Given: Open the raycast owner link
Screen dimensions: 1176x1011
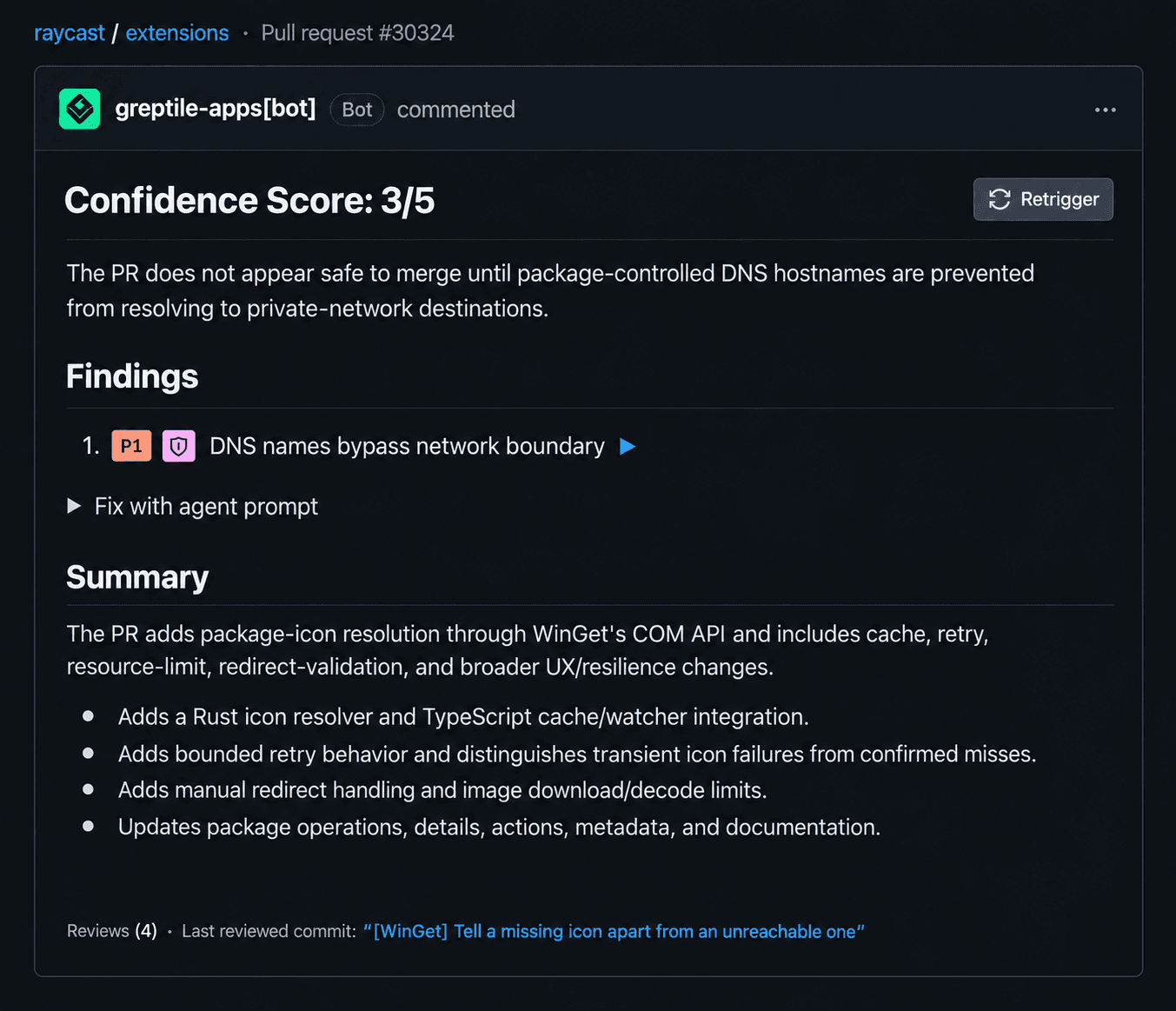Looking at the screenshot, I should click(x=70, y=33).
